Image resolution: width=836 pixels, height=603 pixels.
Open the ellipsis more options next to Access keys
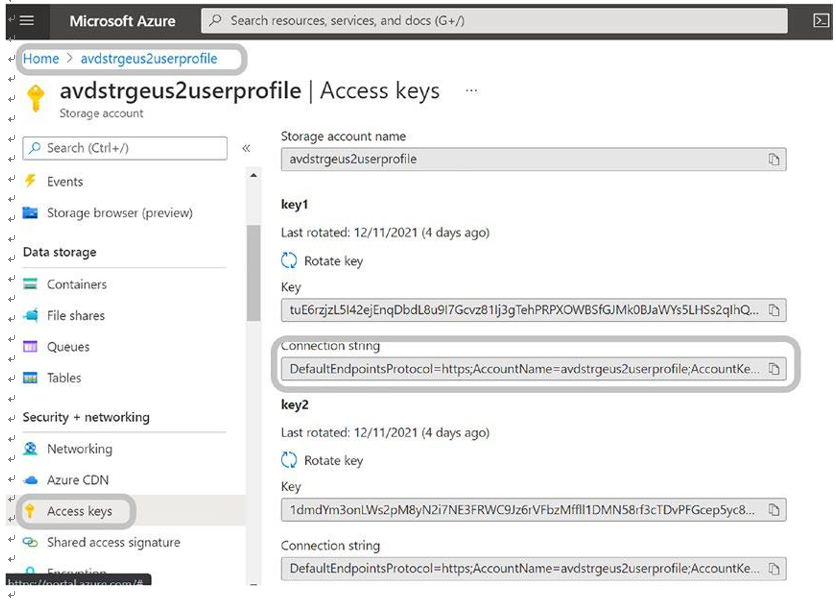click(471, 91)
